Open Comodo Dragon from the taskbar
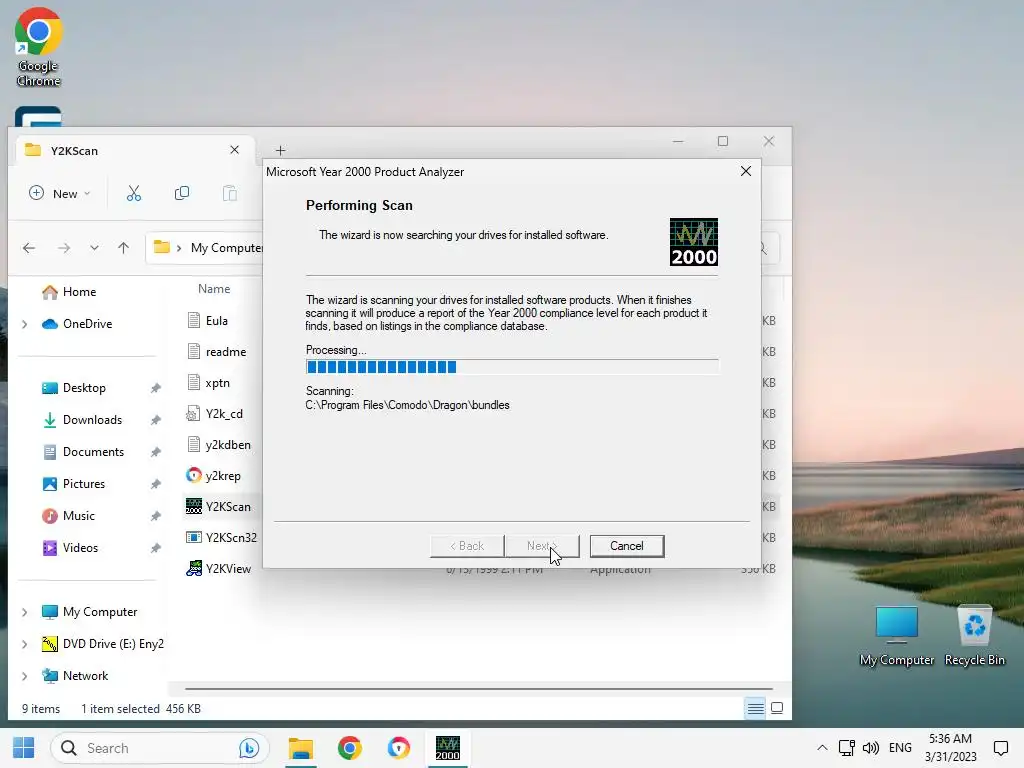This screenshot has width=1024, height=768. point(398,748)
